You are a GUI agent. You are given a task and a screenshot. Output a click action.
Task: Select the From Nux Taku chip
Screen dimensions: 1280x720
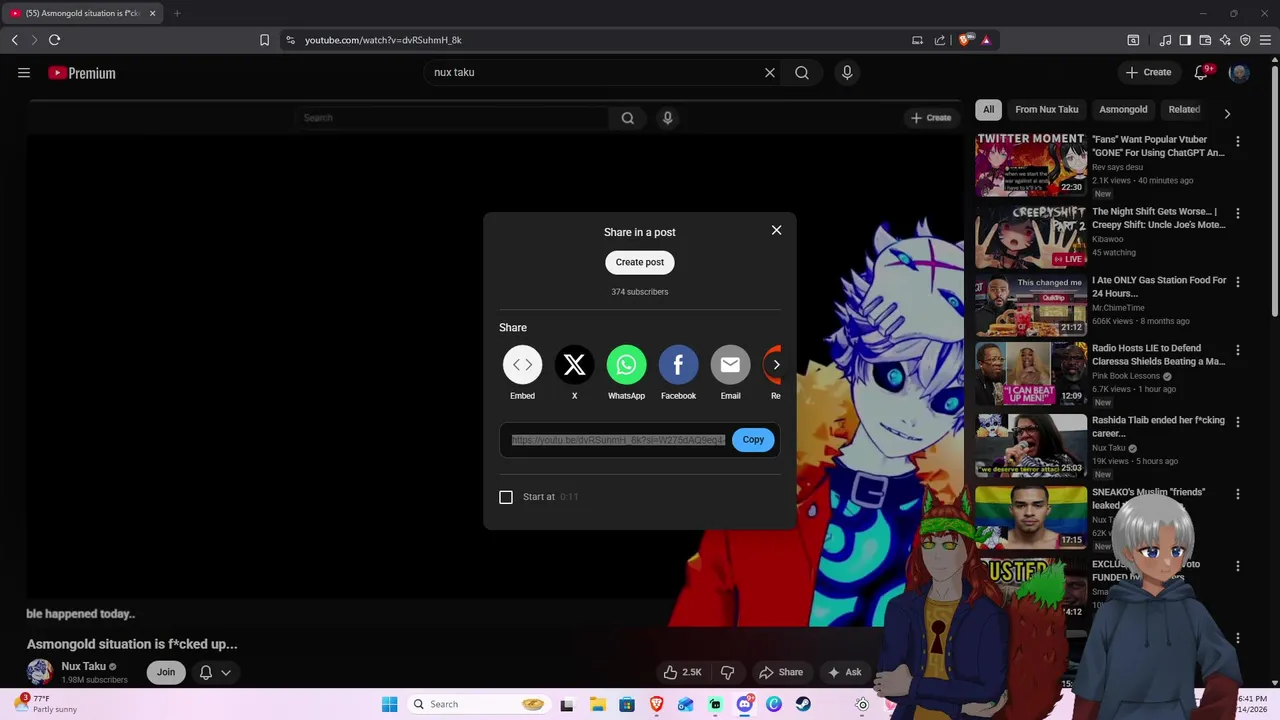(1047, 110)
